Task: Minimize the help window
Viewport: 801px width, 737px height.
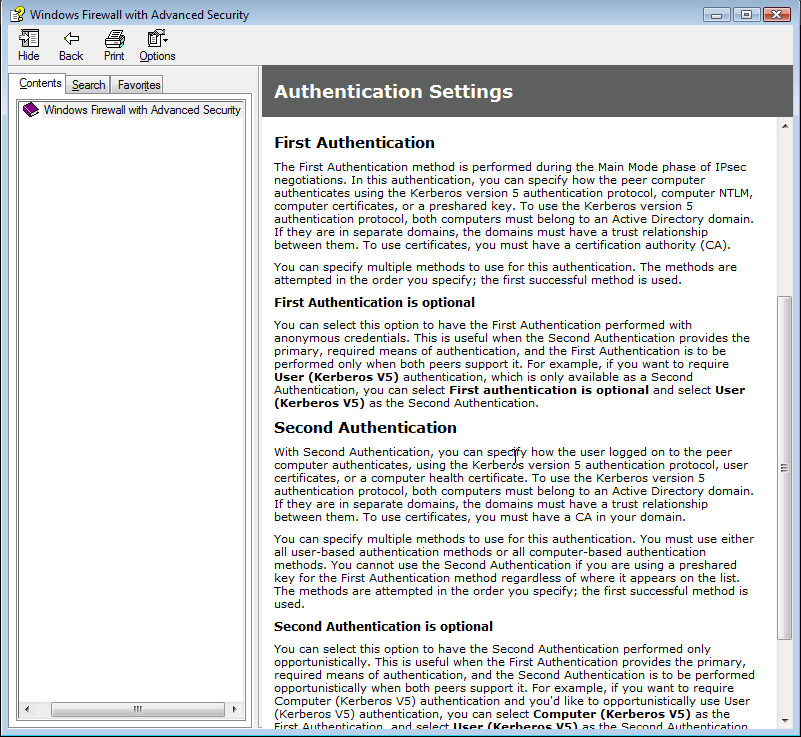Action: (x=717, y=14)
